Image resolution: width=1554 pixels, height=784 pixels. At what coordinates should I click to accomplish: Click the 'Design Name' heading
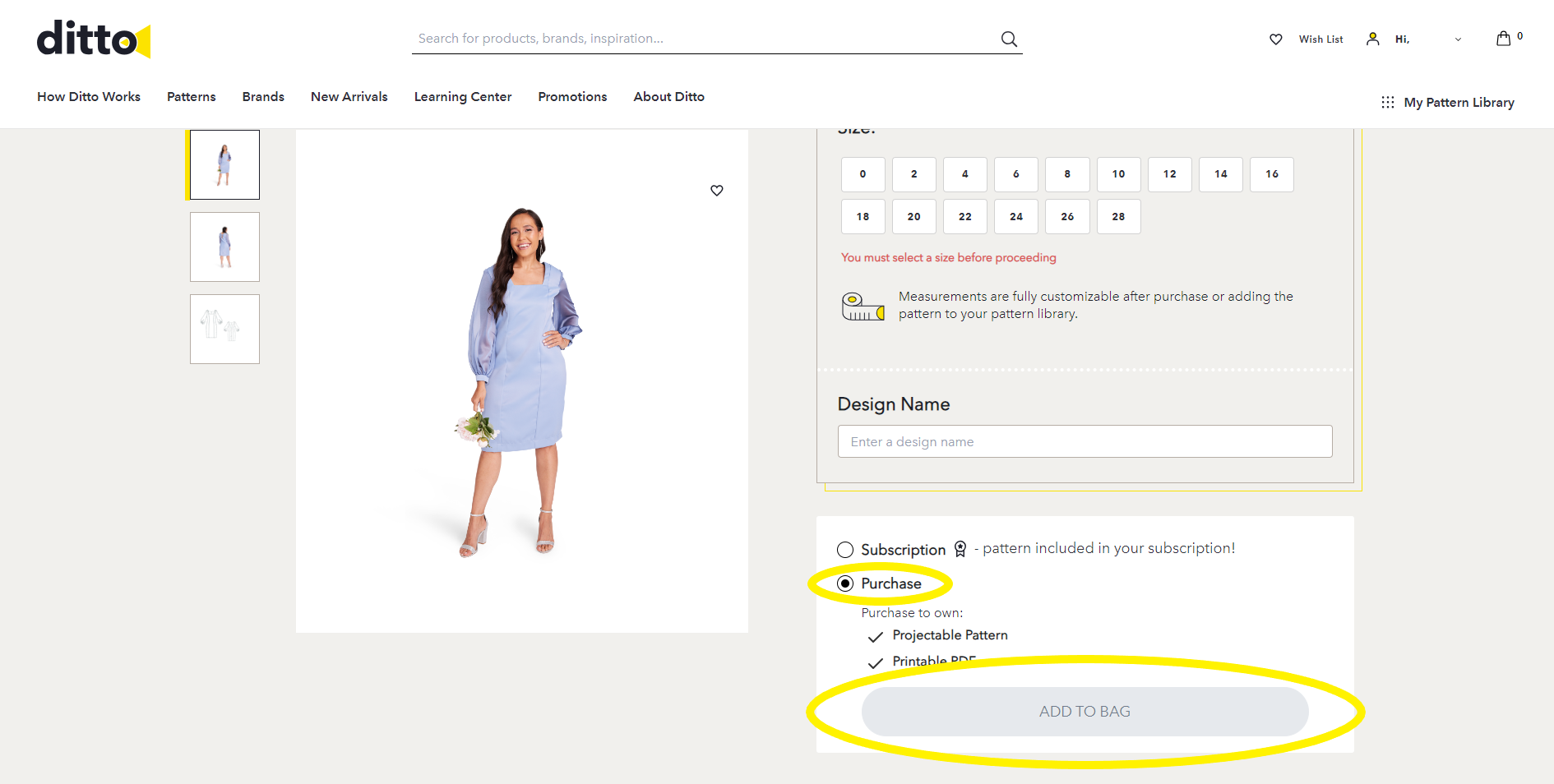click(x=894, y=404)
